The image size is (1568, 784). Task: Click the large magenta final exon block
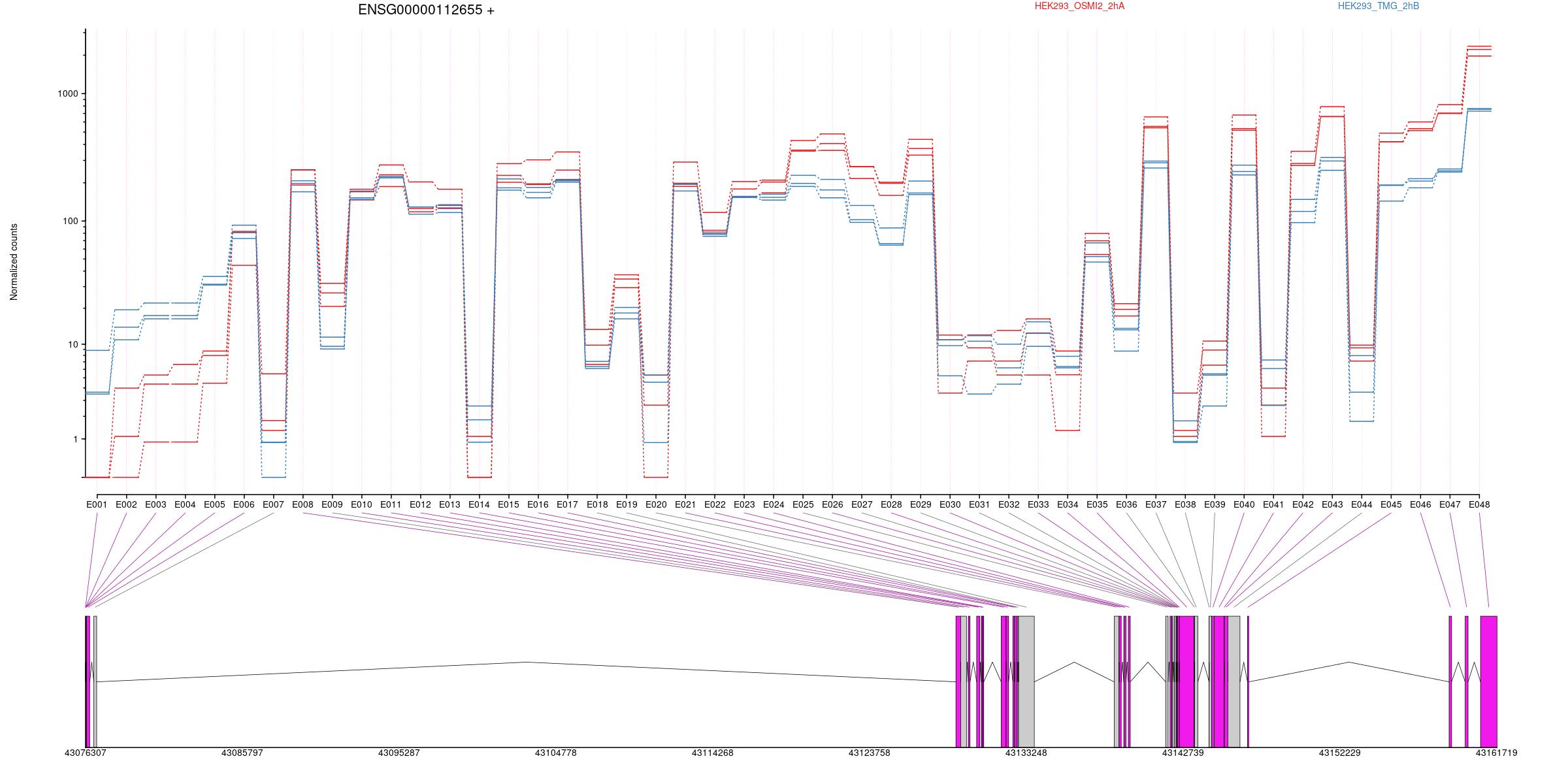[1488, 681]
